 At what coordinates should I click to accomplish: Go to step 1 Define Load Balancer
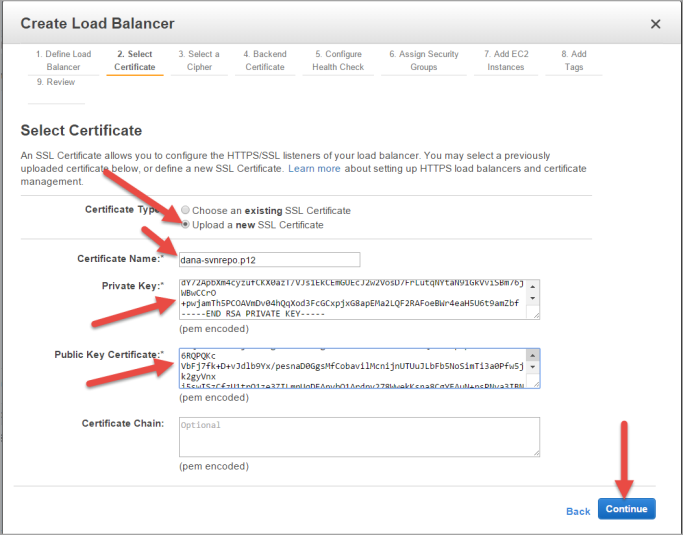point(64,61)
